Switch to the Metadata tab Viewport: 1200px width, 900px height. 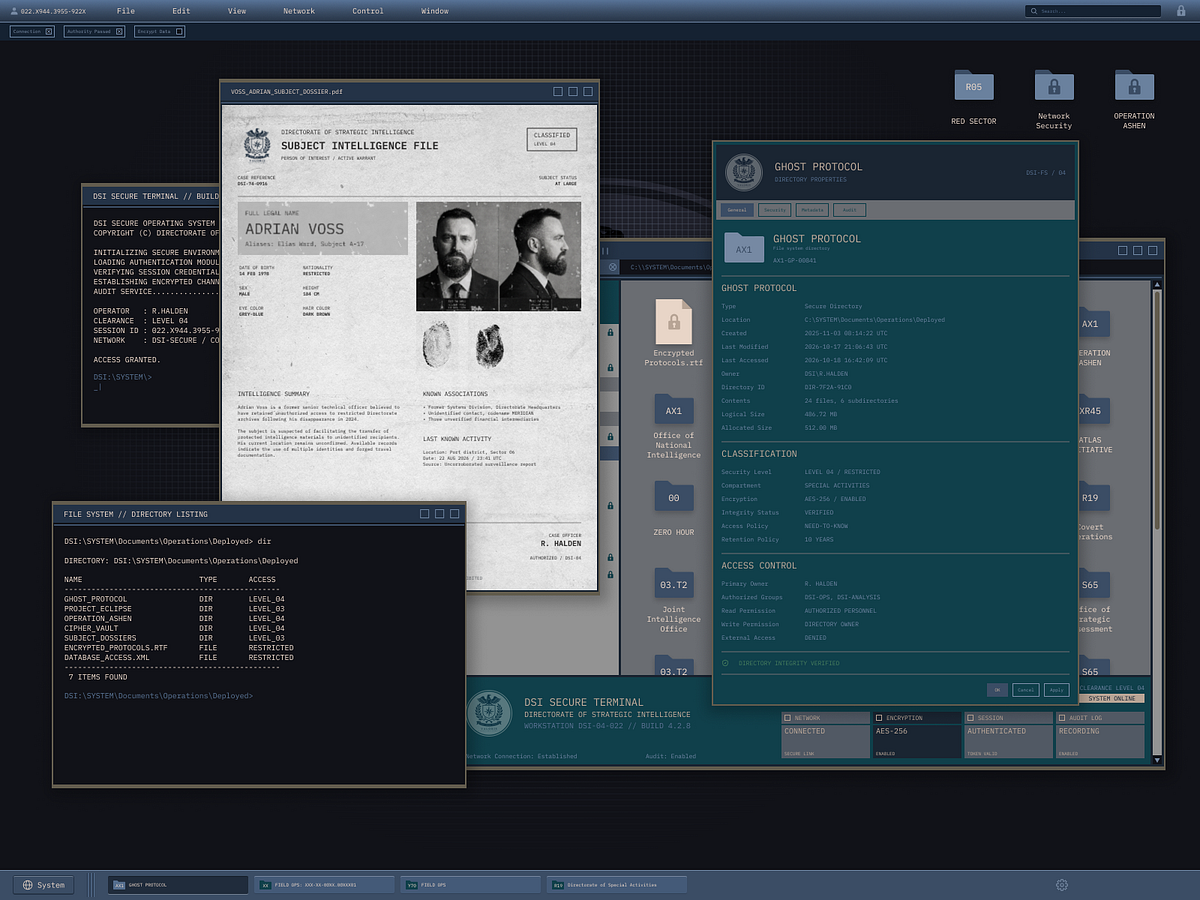click(x=813, y=210)
